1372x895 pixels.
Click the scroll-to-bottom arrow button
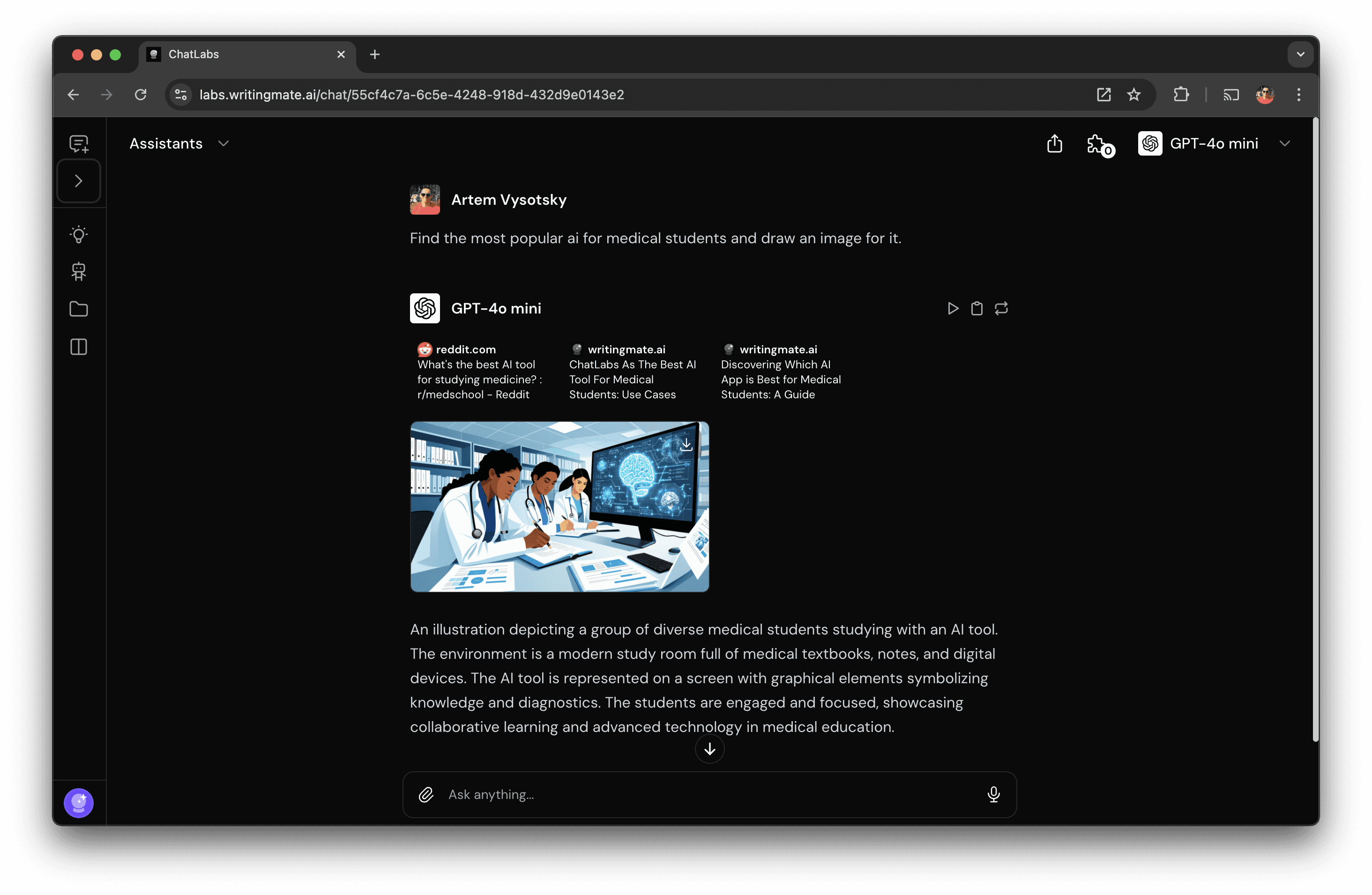tap(709, 749)
